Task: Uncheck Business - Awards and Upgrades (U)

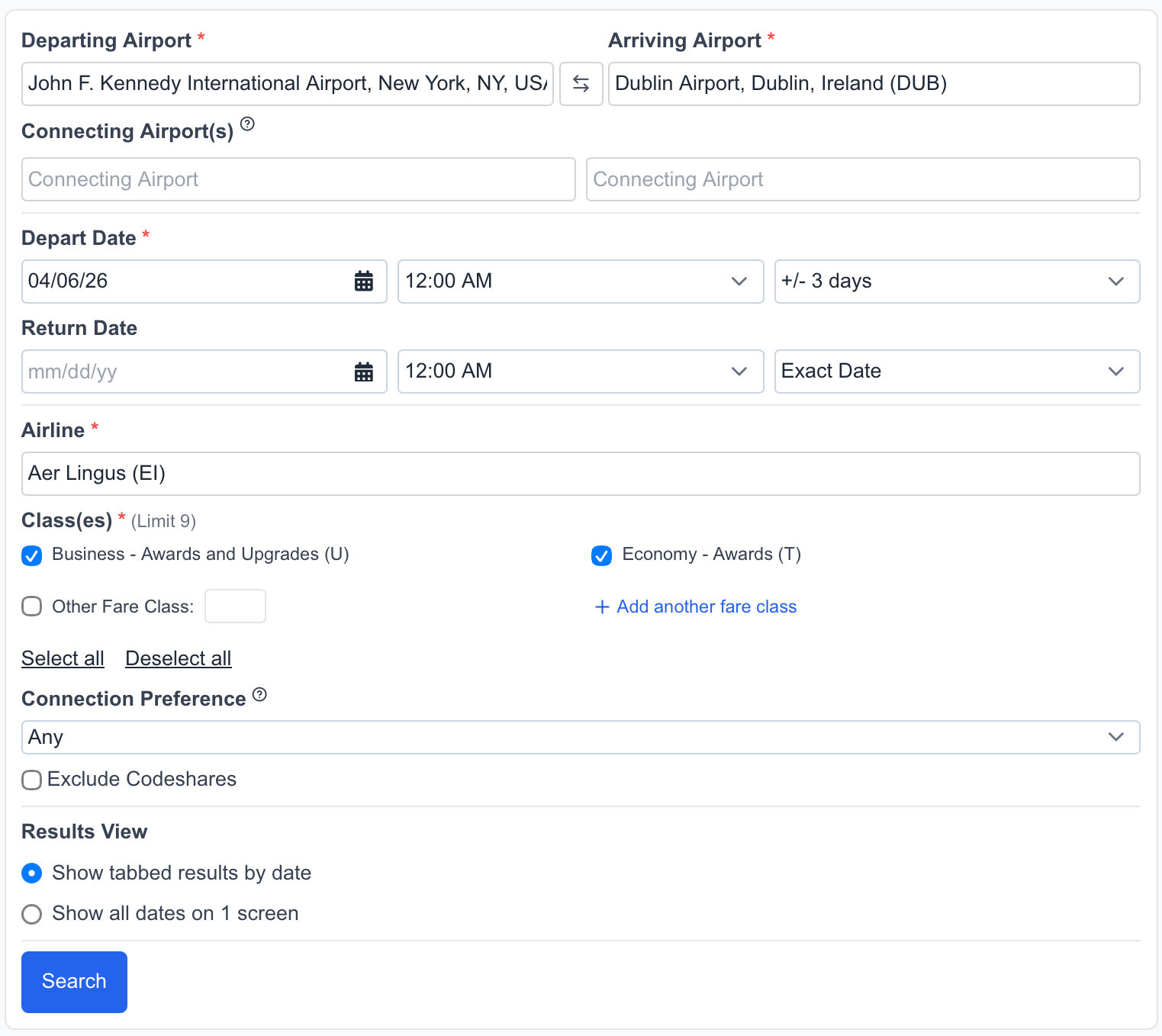Action: click(x=31, y=555)
